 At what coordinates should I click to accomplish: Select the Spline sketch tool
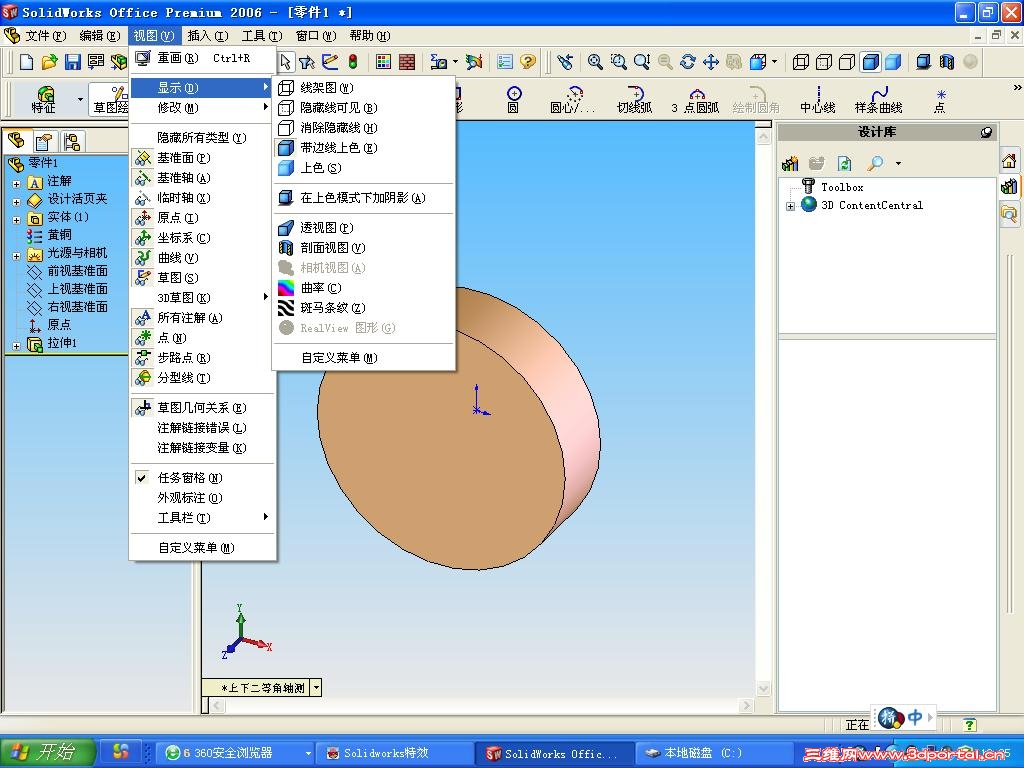[879, 99]
